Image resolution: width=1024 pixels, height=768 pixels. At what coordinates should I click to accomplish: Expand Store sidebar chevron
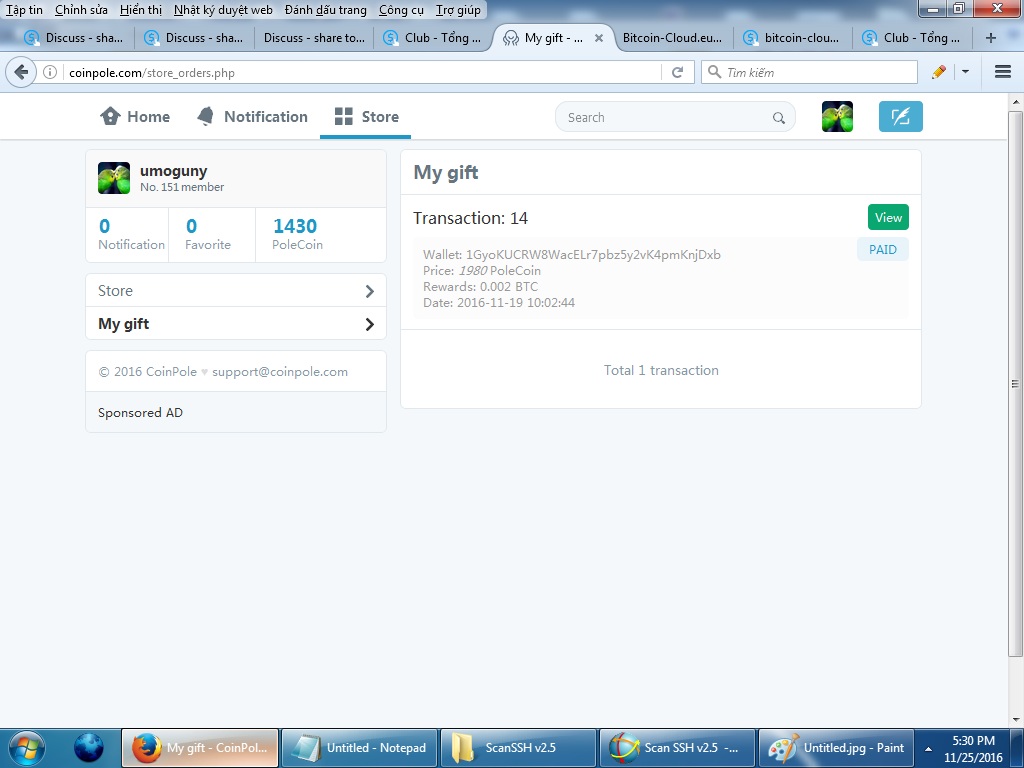[370, 291]
